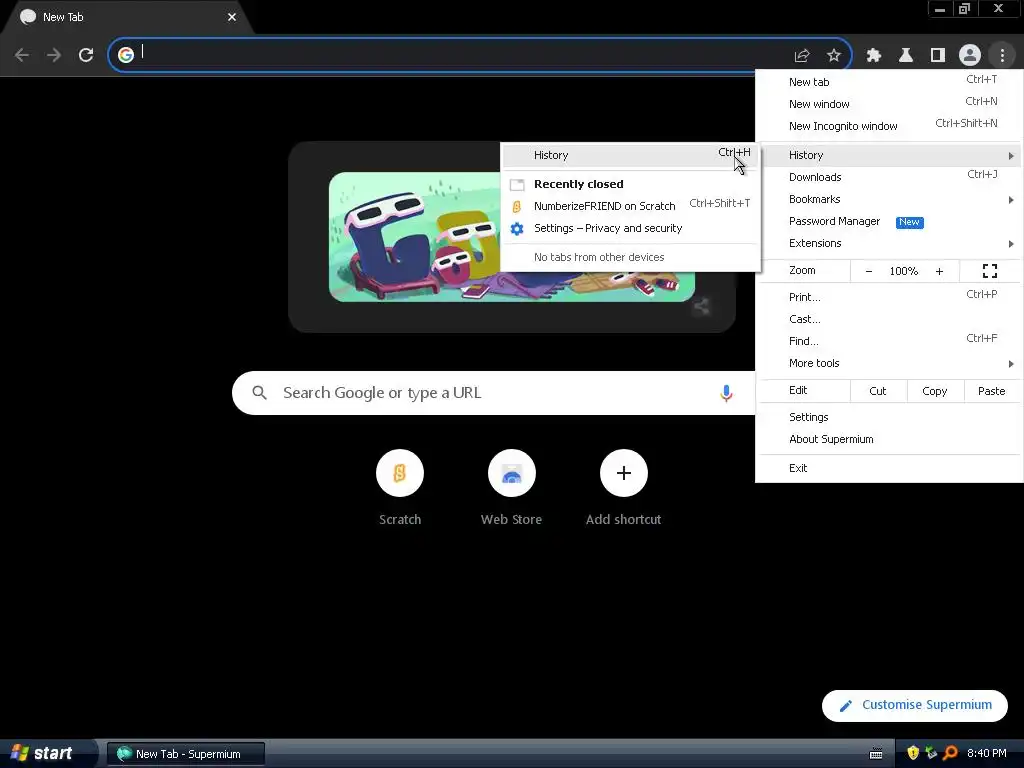Click the keyboard tray icon
1024x768 pixels.
point(876,754)
